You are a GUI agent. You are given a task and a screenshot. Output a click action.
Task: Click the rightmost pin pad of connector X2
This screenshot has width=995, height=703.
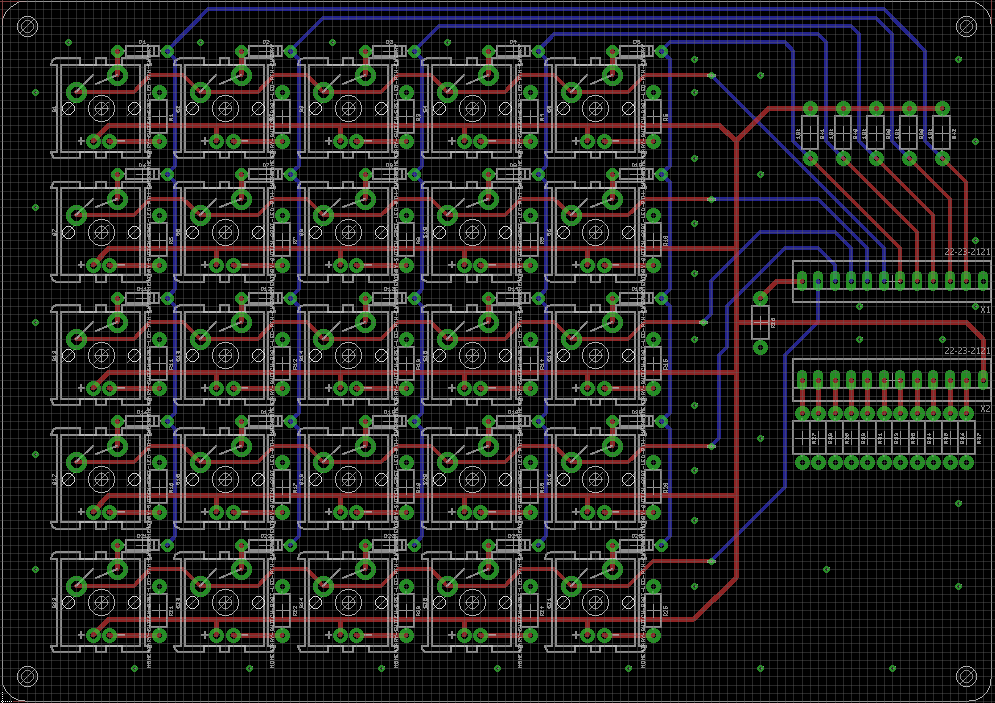click(982, 380)
